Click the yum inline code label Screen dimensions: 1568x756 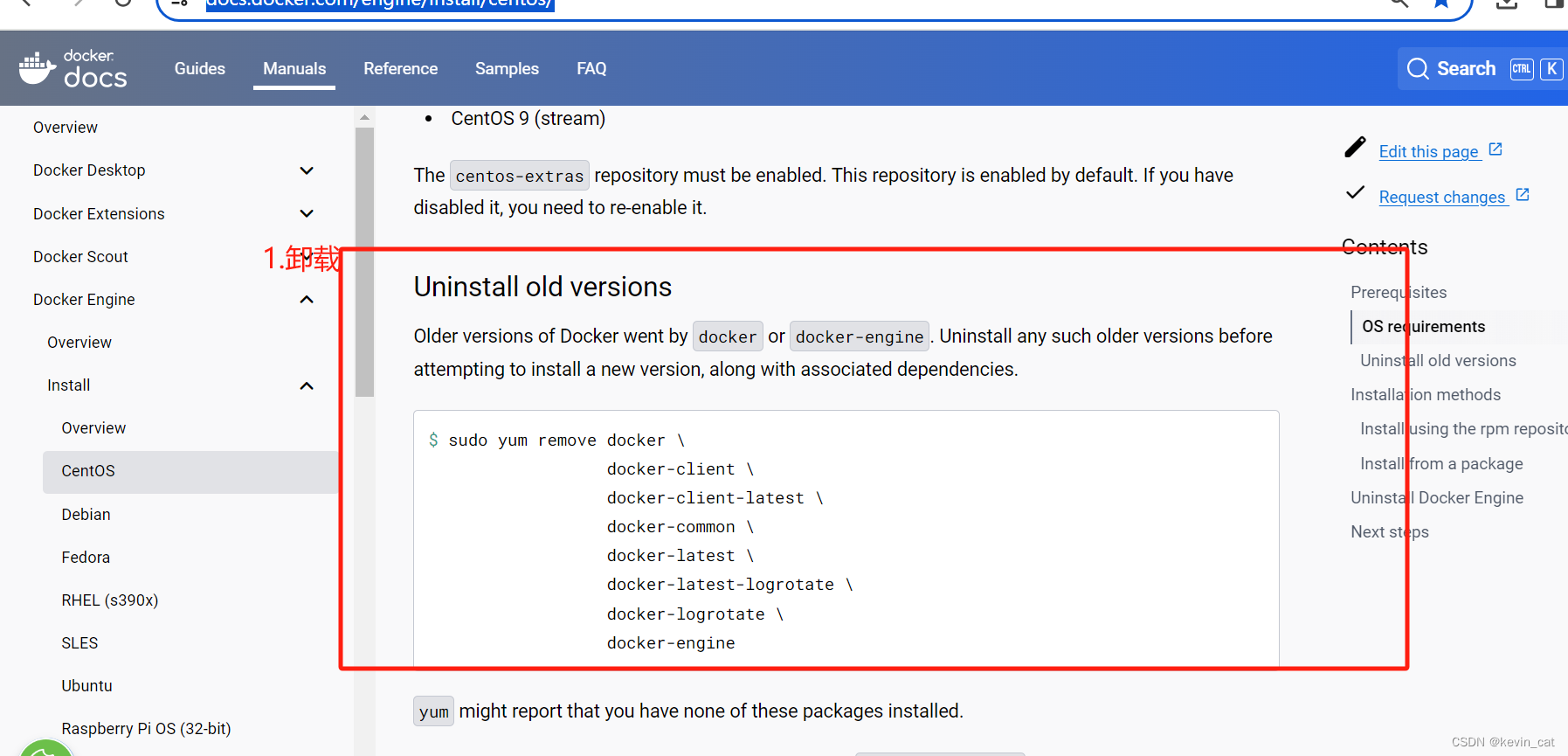434,711
